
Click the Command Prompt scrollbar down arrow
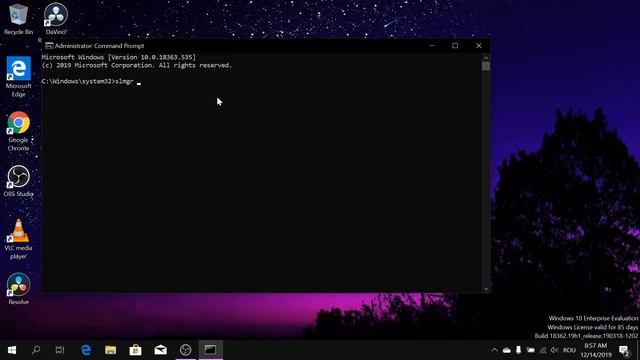click(486, 289)
